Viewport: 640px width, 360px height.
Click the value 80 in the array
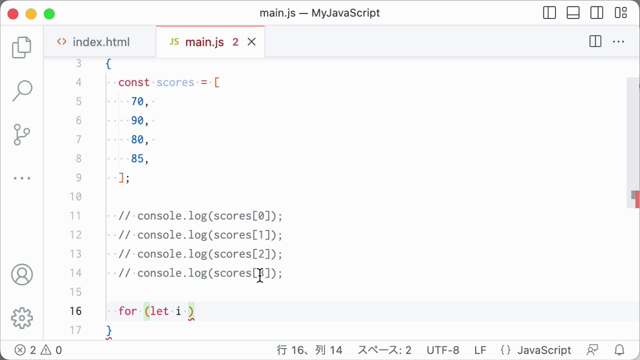click(x=137, y=140)
